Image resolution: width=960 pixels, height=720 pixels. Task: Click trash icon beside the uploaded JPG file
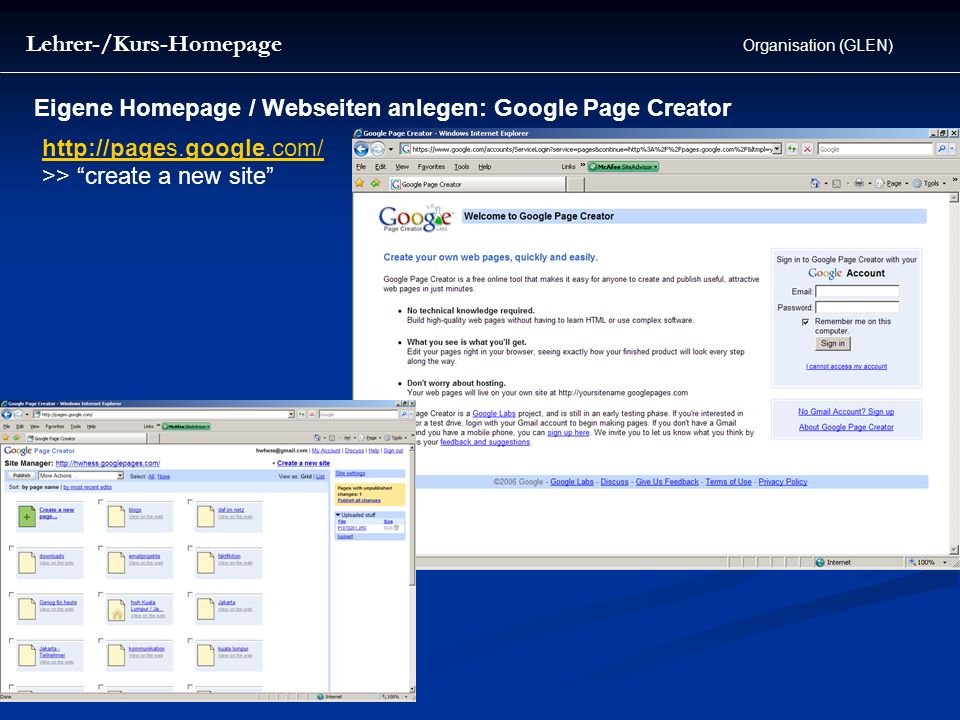(x=396, y=528)
